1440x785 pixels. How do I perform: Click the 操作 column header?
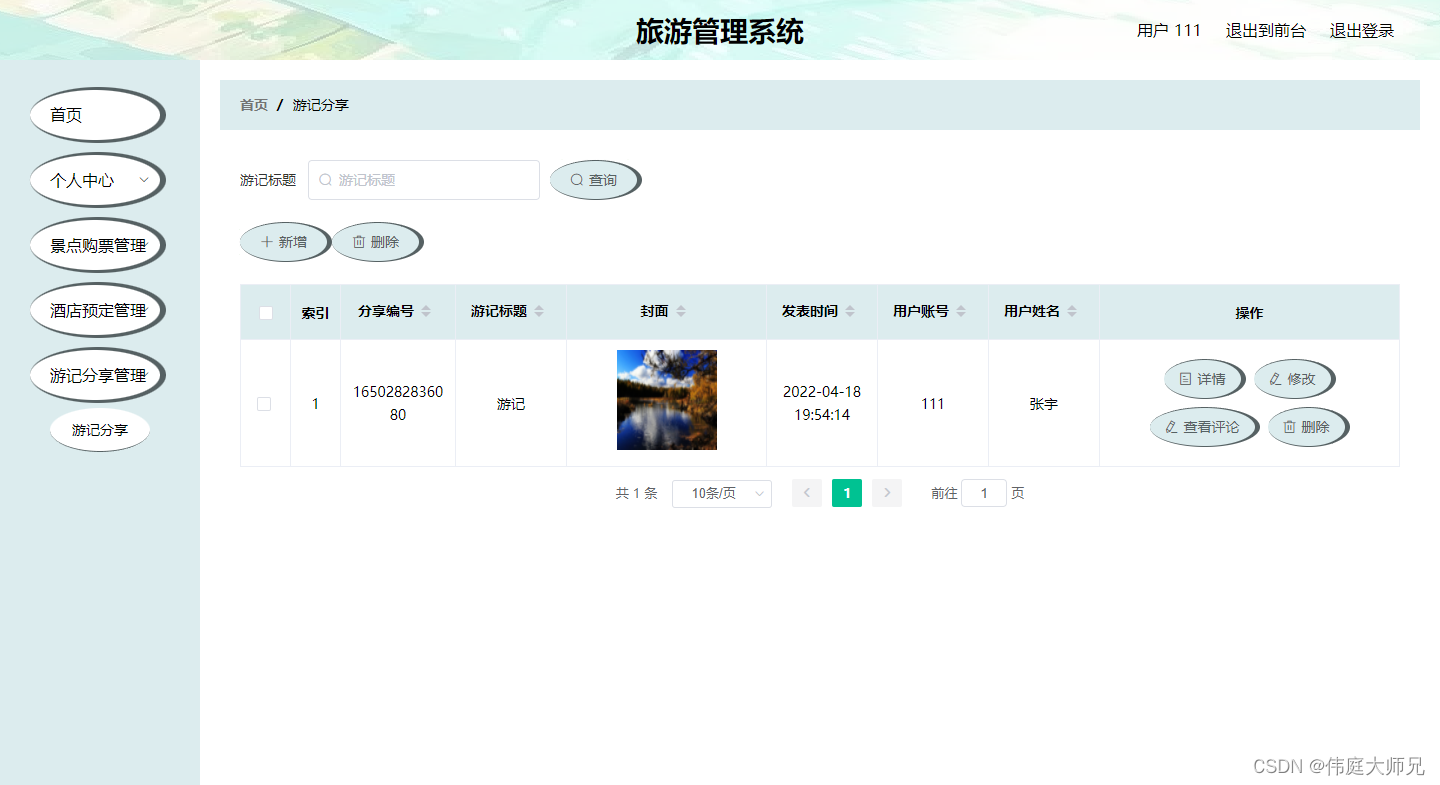(1249, 313)
